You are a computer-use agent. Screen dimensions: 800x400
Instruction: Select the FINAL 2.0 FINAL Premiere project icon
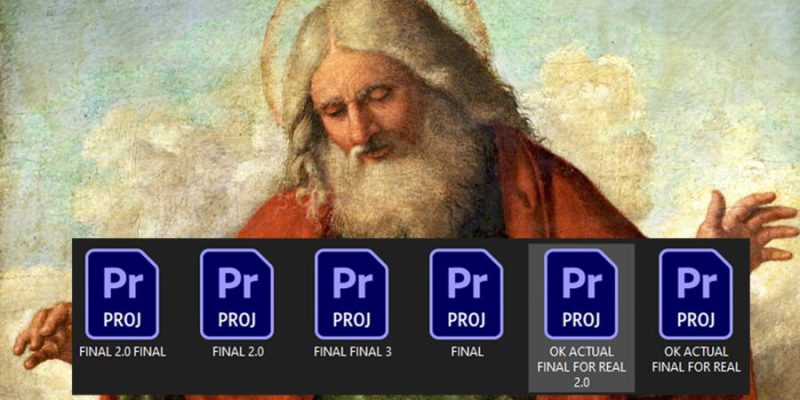(x=122, y=294)
